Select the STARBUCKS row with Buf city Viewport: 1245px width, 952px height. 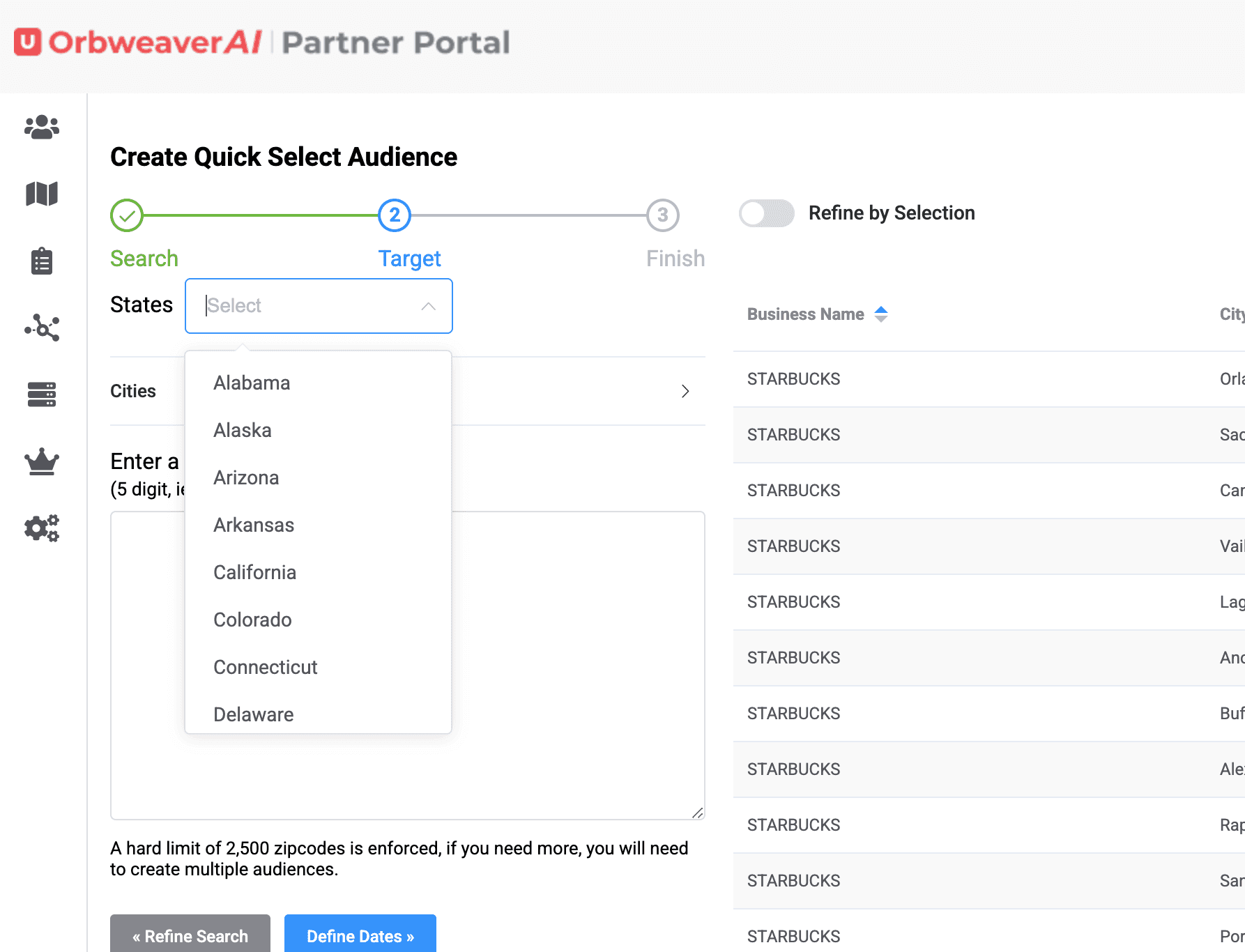pos(989,714)
